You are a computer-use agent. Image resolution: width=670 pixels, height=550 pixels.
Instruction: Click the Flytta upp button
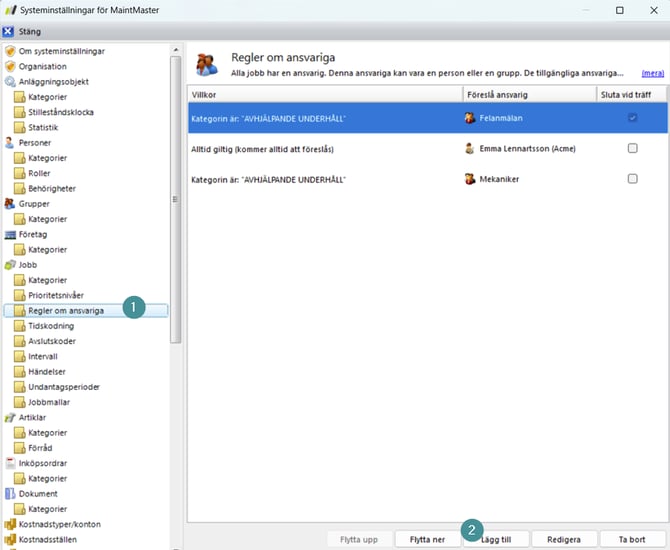pyautogui.click(x=359, y=540)
